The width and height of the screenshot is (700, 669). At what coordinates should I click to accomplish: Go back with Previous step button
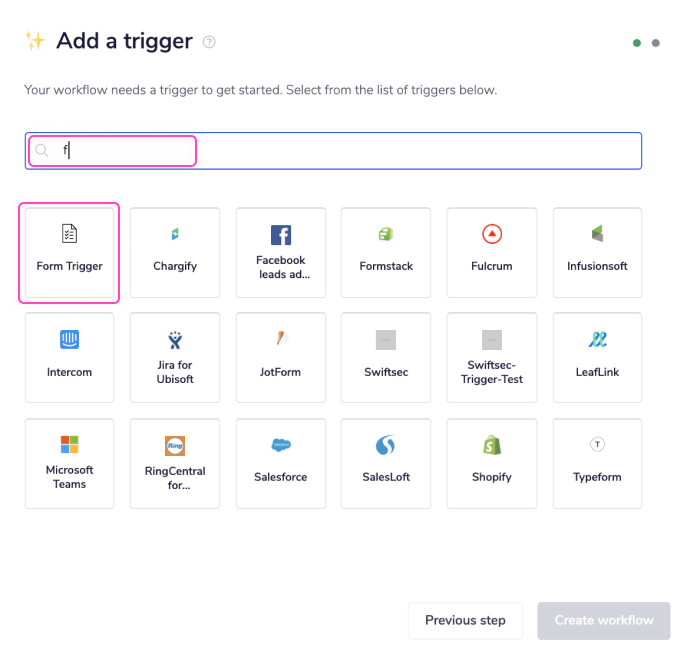click(x=465, y=620)
